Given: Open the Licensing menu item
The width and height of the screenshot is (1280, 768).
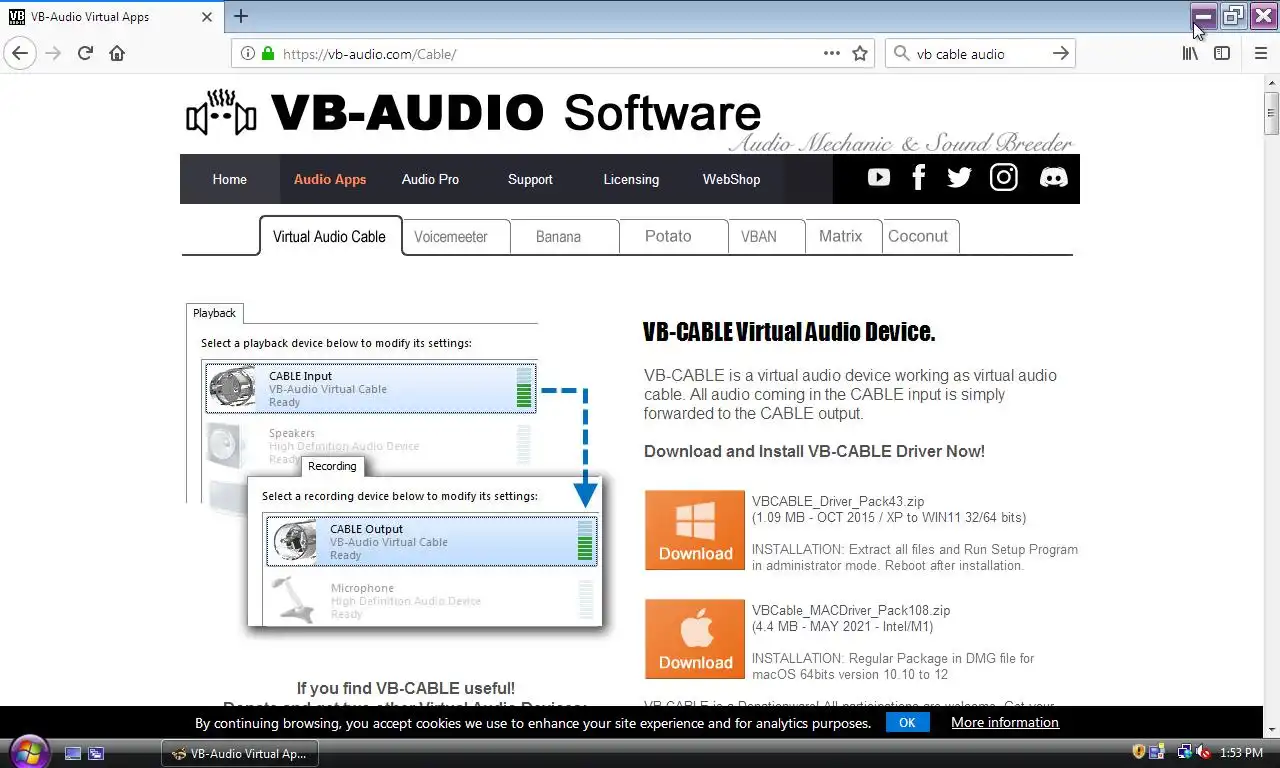Looking at the screenshot, I should coord(631,179).
